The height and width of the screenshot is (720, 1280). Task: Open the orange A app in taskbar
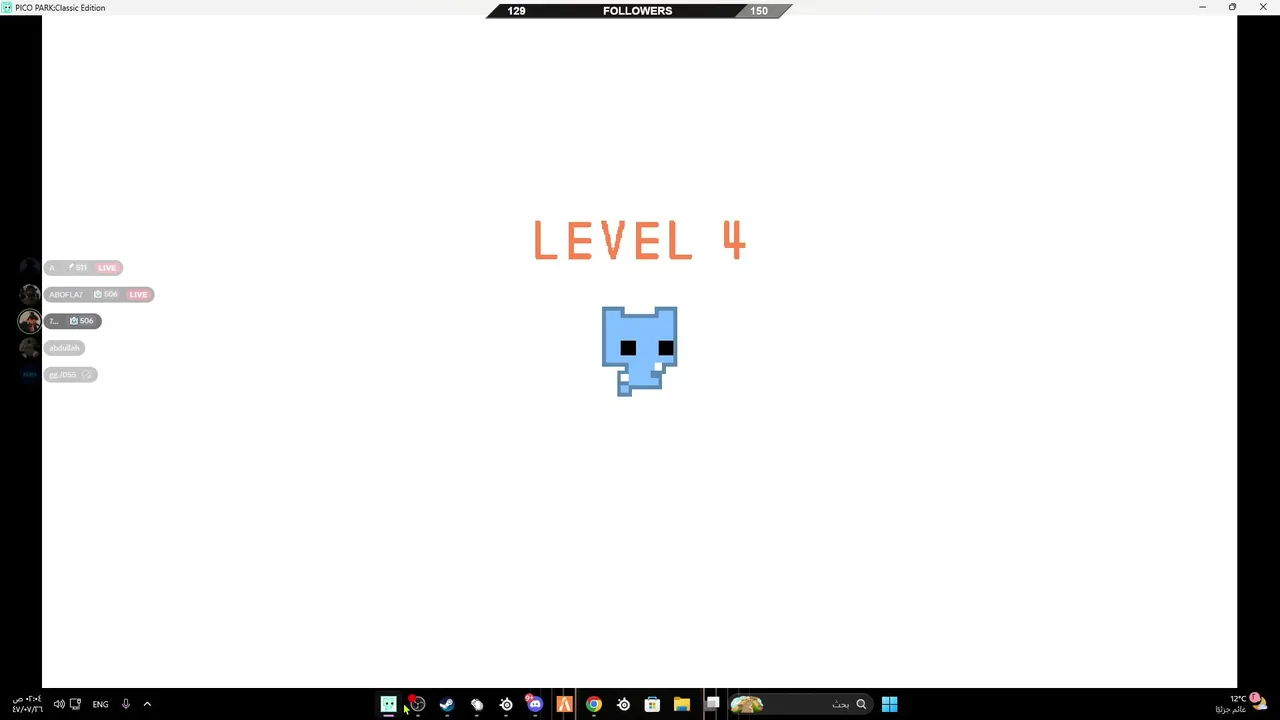click(564, 704)
